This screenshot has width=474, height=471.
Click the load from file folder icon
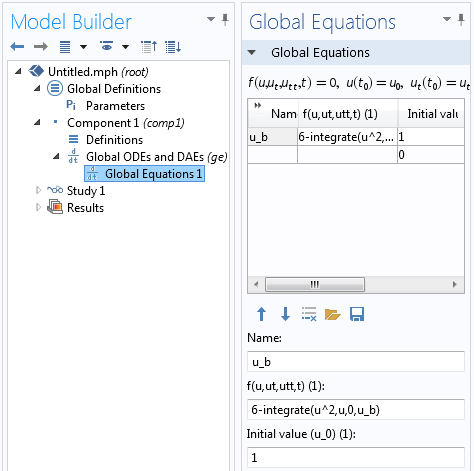[333, 314]
